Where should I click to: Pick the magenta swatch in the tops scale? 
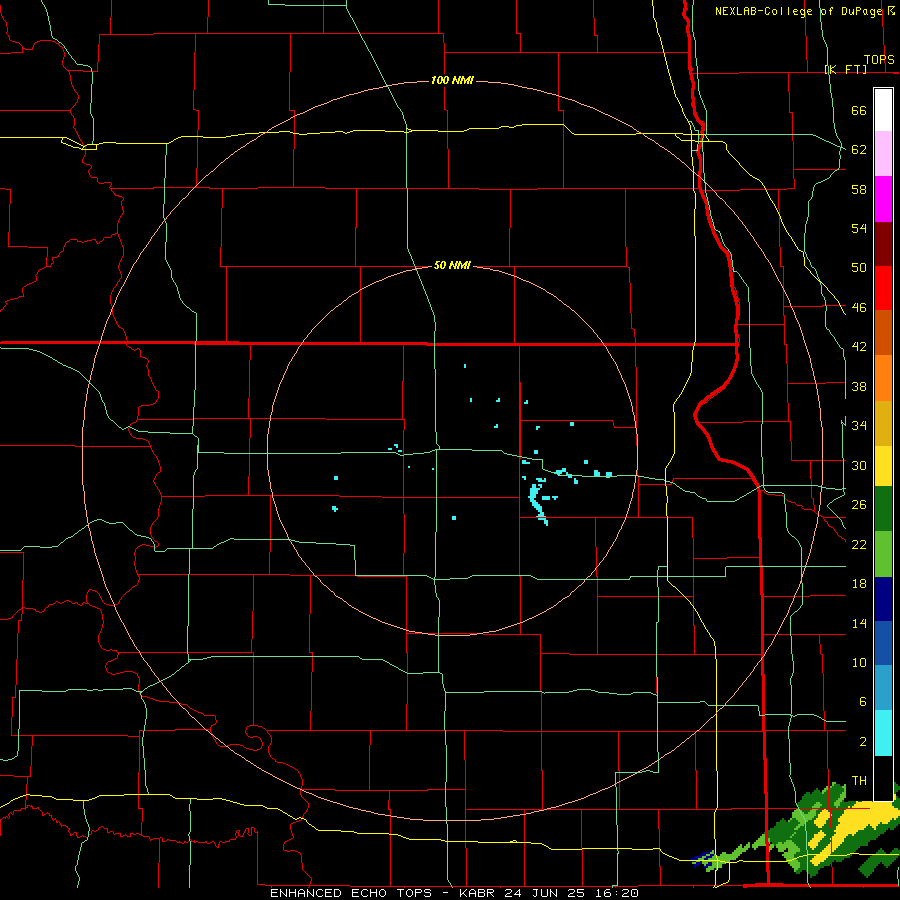pyautogui.click(x=883, y=199)
